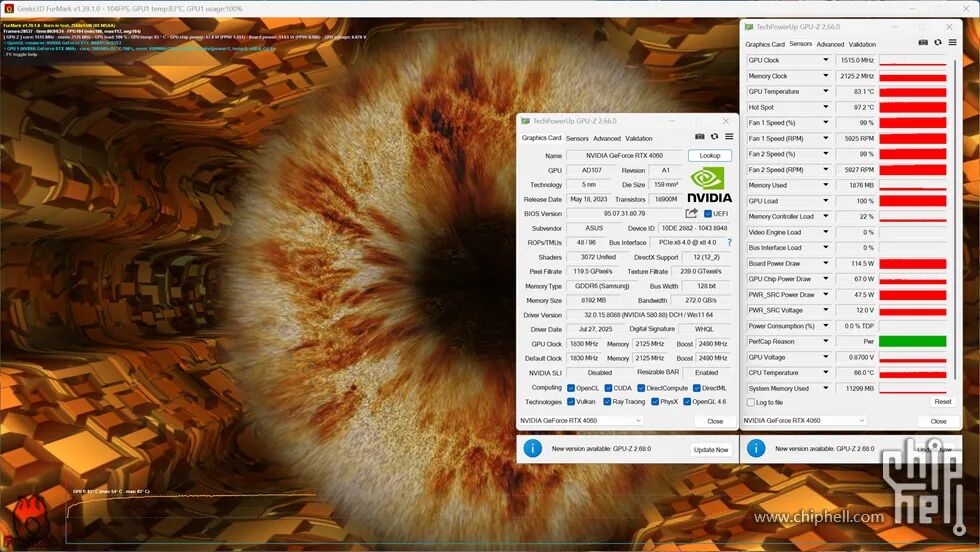Expand the Hot Spot sensor dropdown
The image size is (980, 552).
click(x=826, y=107)
